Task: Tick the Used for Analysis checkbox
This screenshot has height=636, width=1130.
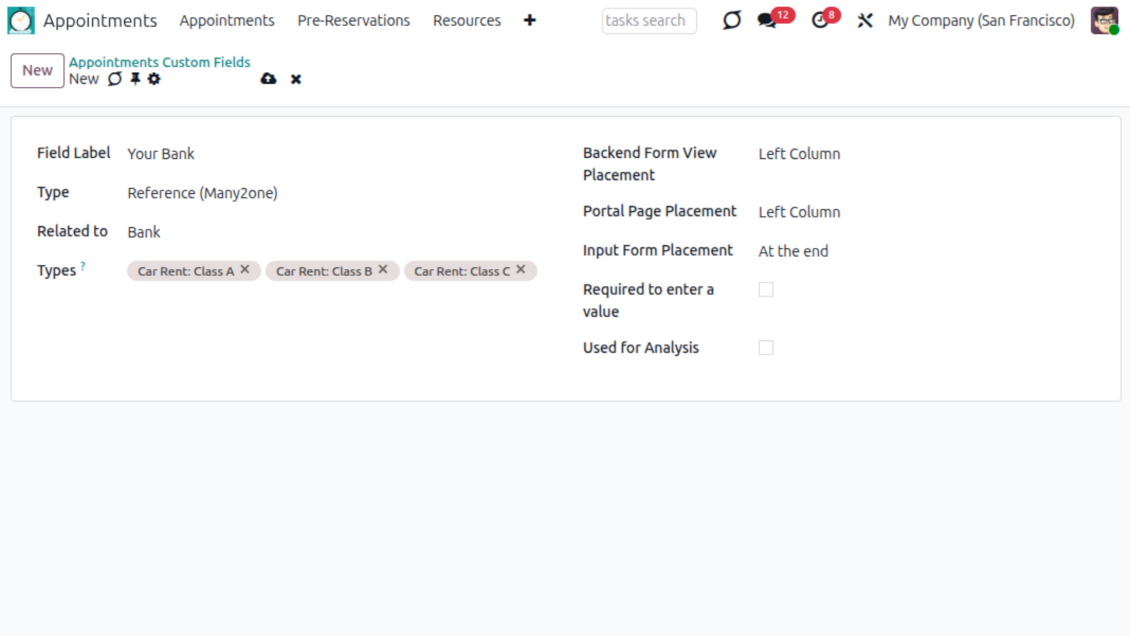Action: click(766, 348)
